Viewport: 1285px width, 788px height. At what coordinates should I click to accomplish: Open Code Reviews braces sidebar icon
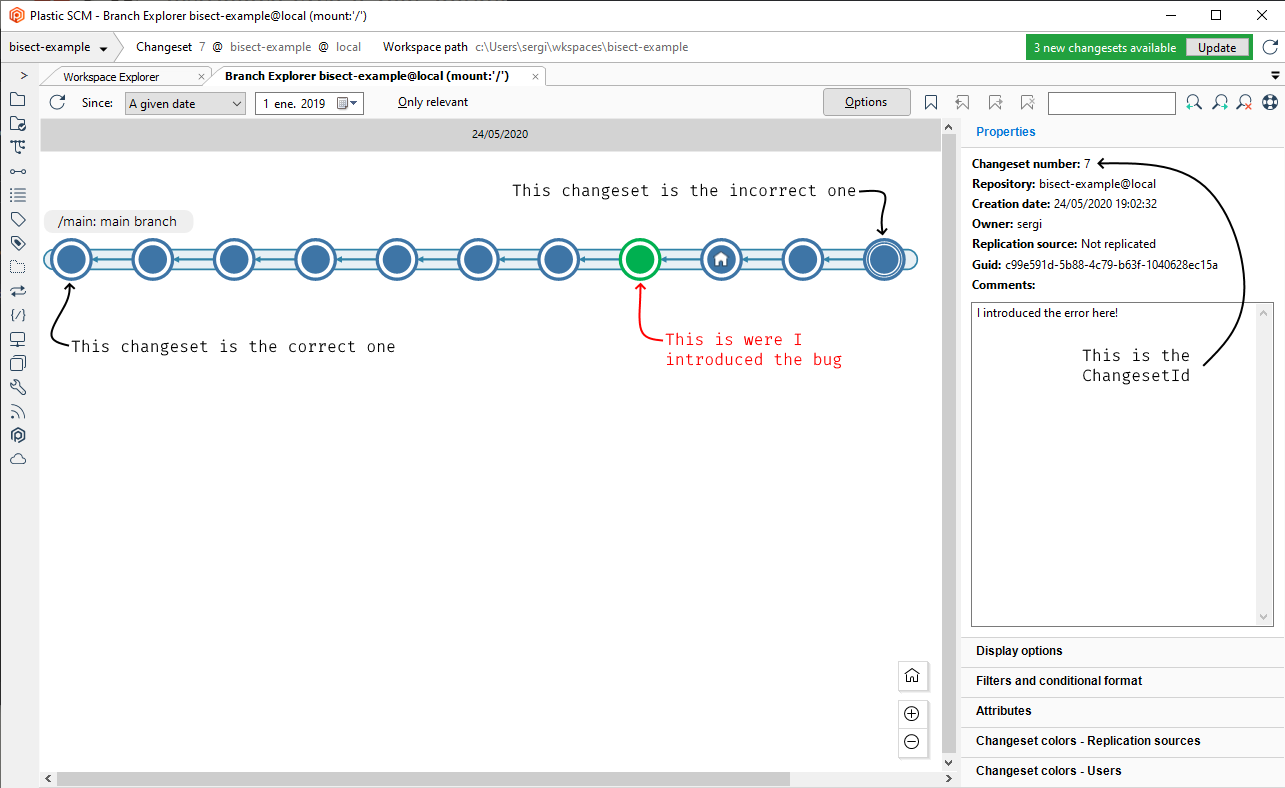coord(17,315)
